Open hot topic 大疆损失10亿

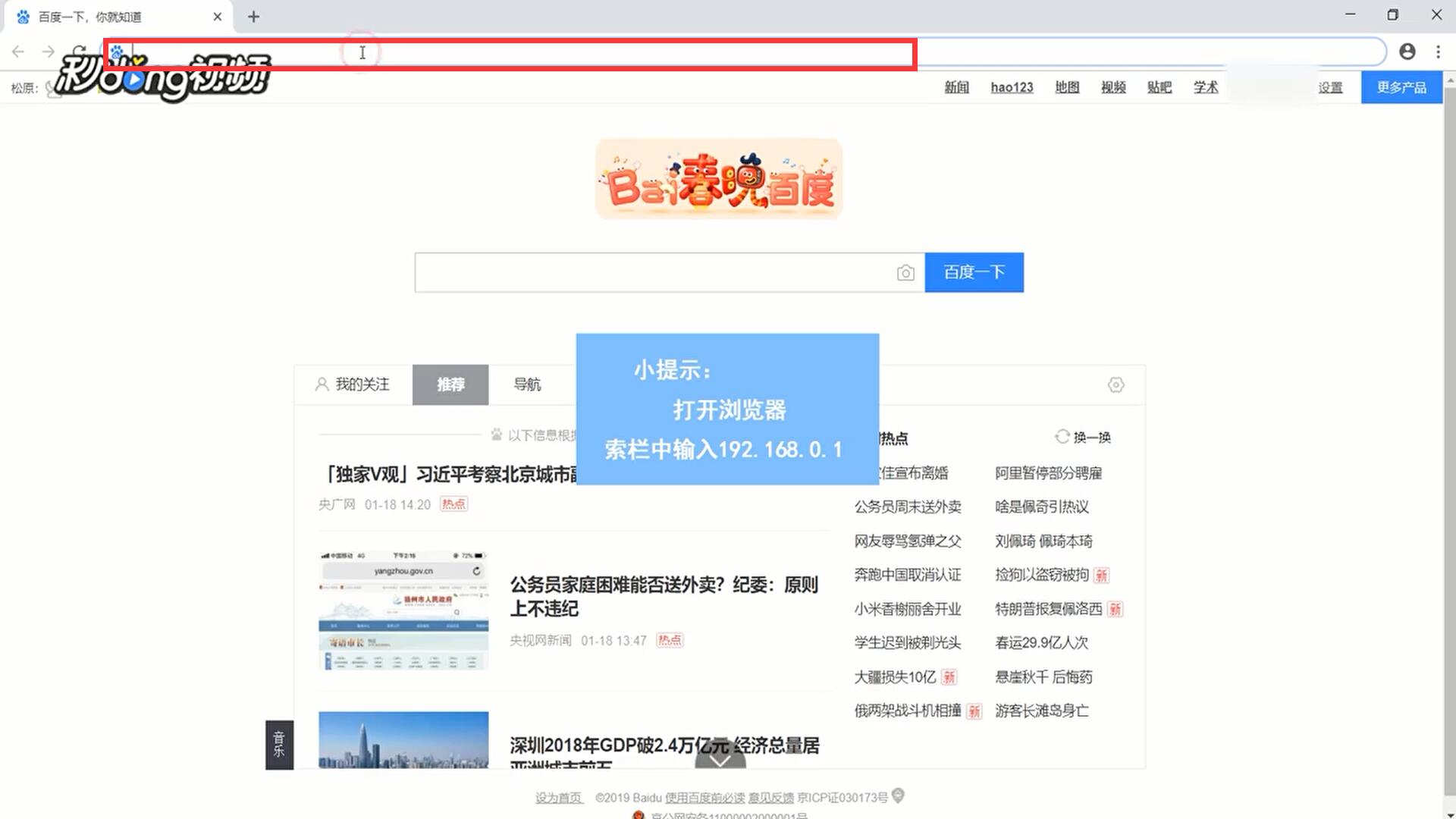895,676
